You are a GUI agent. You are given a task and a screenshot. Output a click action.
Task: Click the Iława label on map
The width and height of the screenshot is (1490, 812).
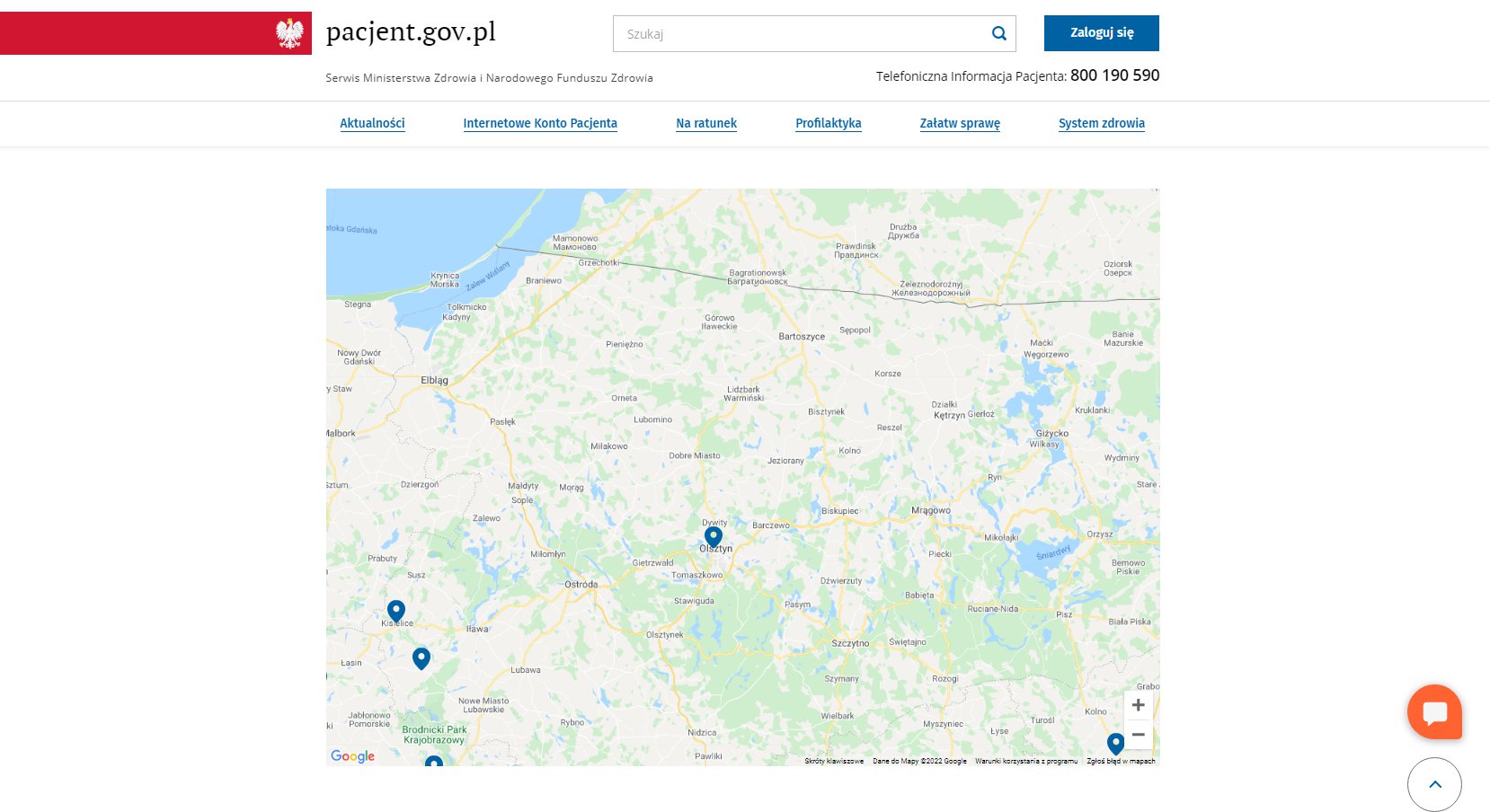477,629
